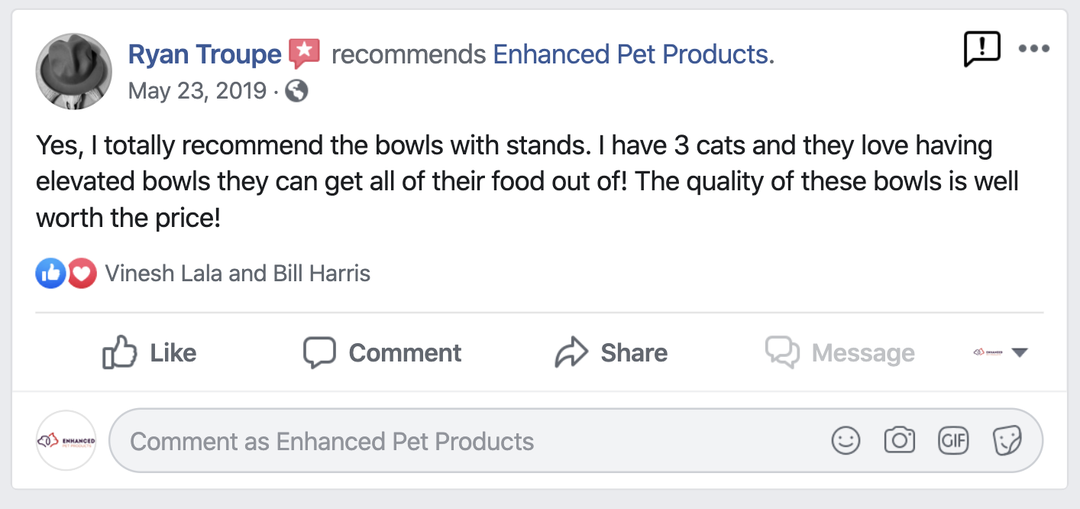This screenshot has width=1080, height=509.
Task: Expand the comment-as page selector dropdown
Action: [x=1002, y=353]
